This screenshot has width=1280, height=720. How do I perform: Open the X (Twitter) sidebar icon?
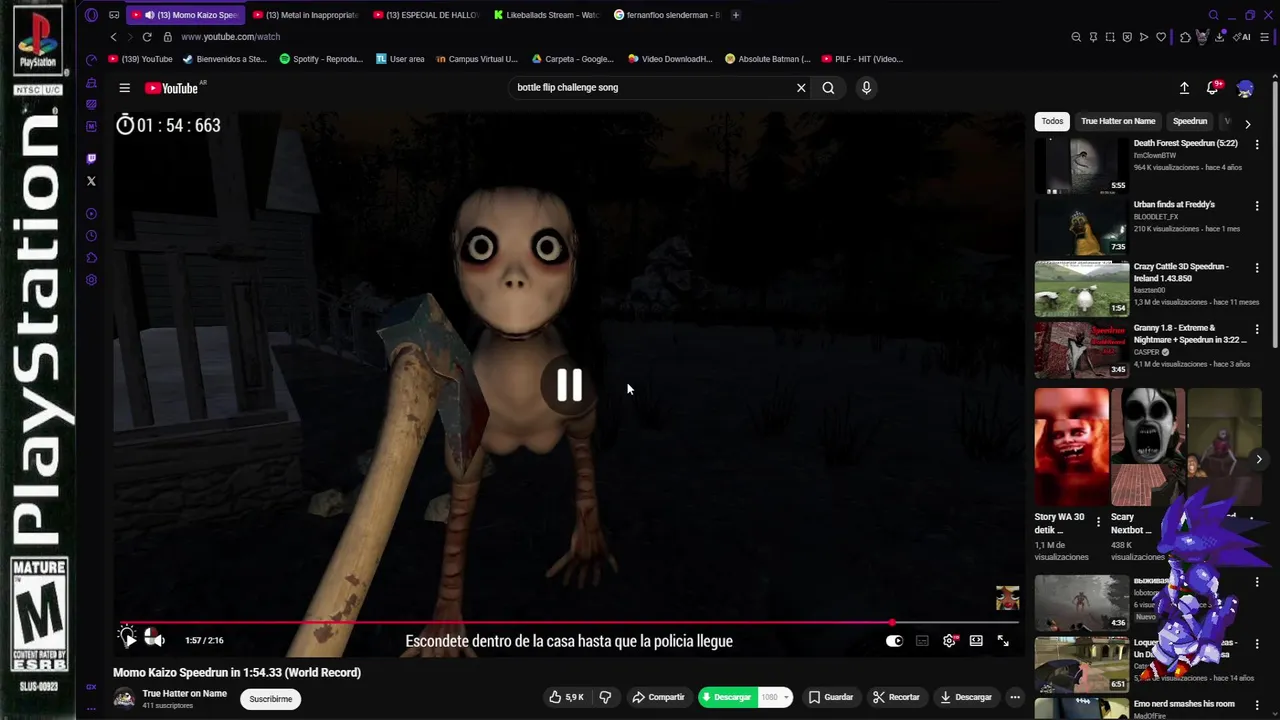(91, 181)
